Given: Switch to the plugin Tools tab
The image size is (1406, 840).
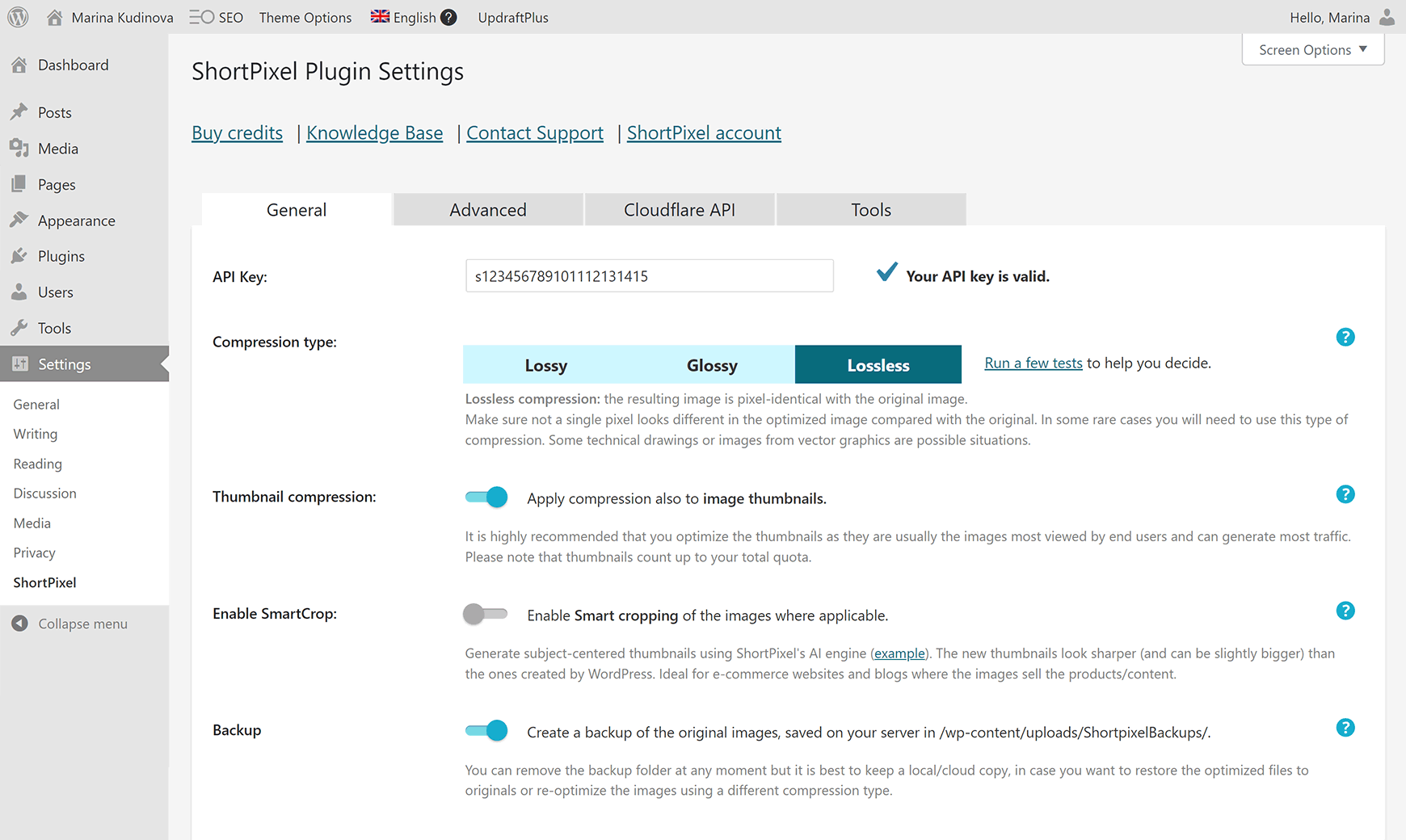Looking at the screenshot, I should (x=871, y=210).
